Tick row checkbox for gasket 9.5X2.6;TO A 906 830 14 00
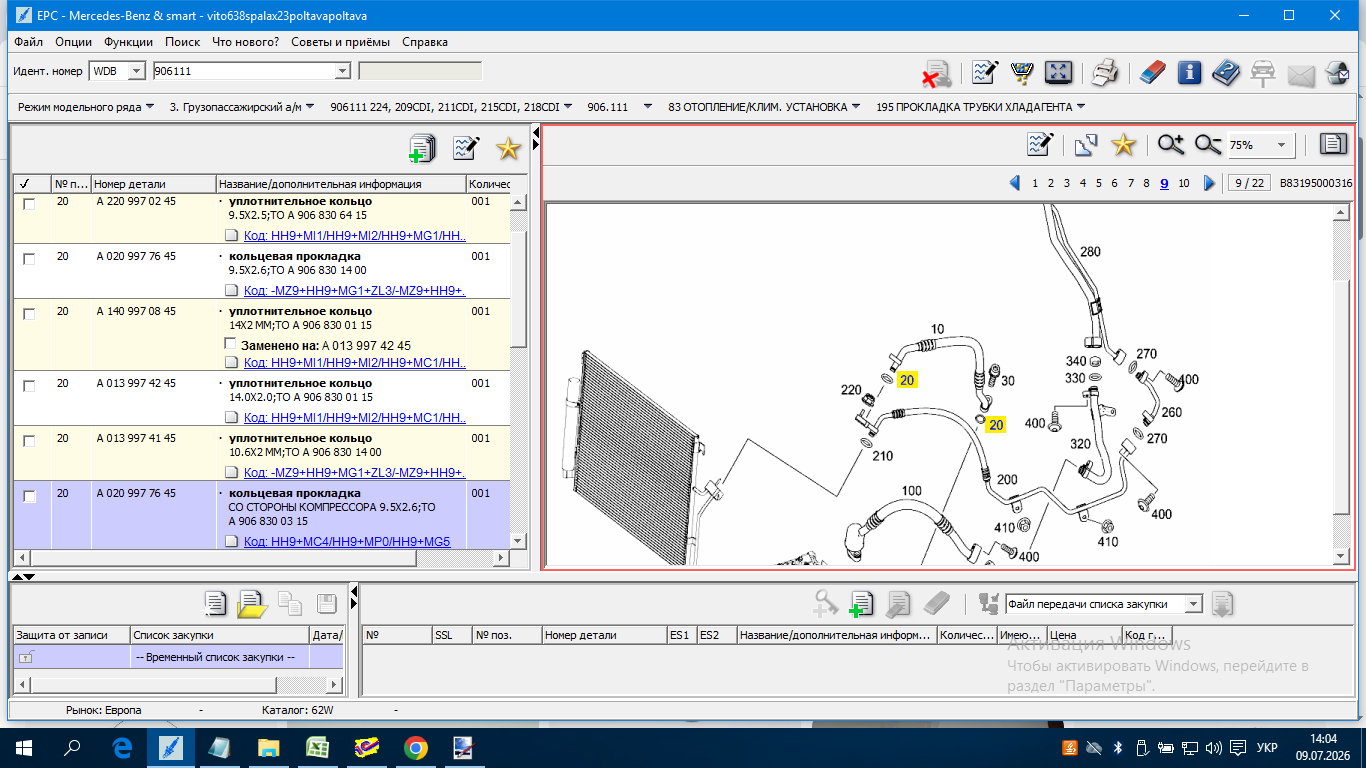Viewport: 1366px width, 768px height. pyautogui.click(x=29, y=259)
